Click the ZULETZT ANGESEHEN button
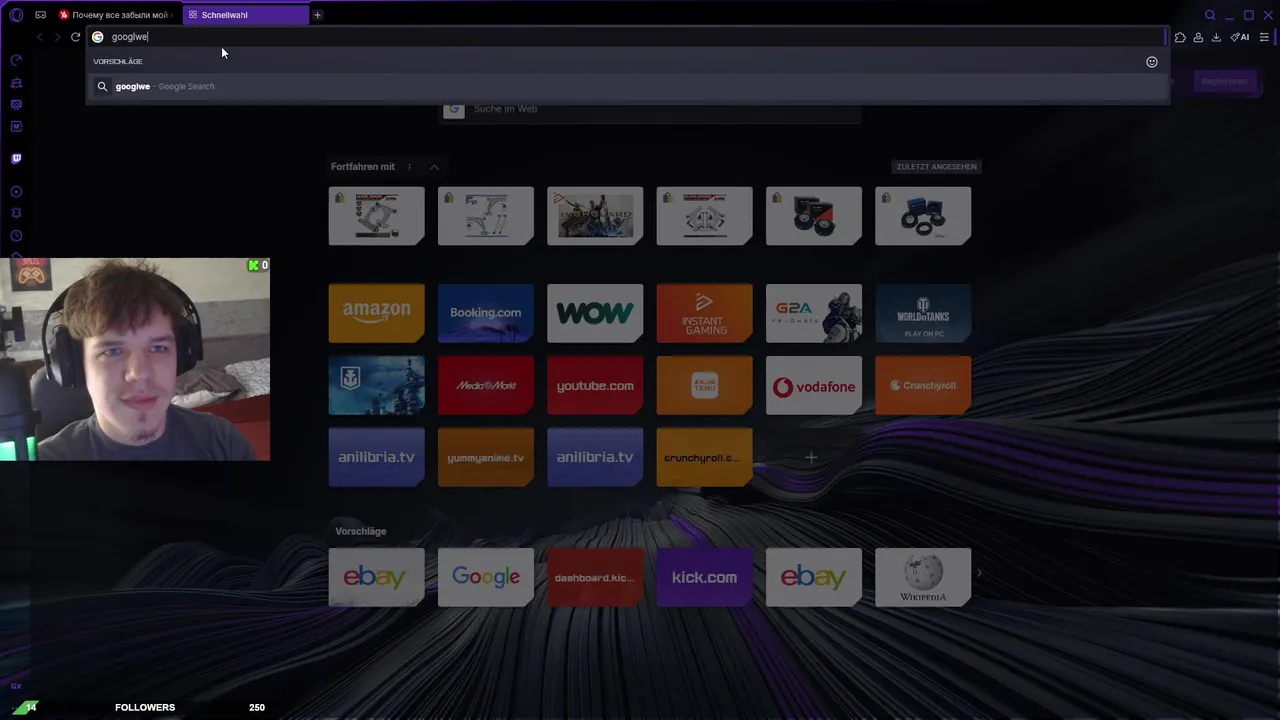This screenshot has height=720, width=1280. (x=936, y=167)
